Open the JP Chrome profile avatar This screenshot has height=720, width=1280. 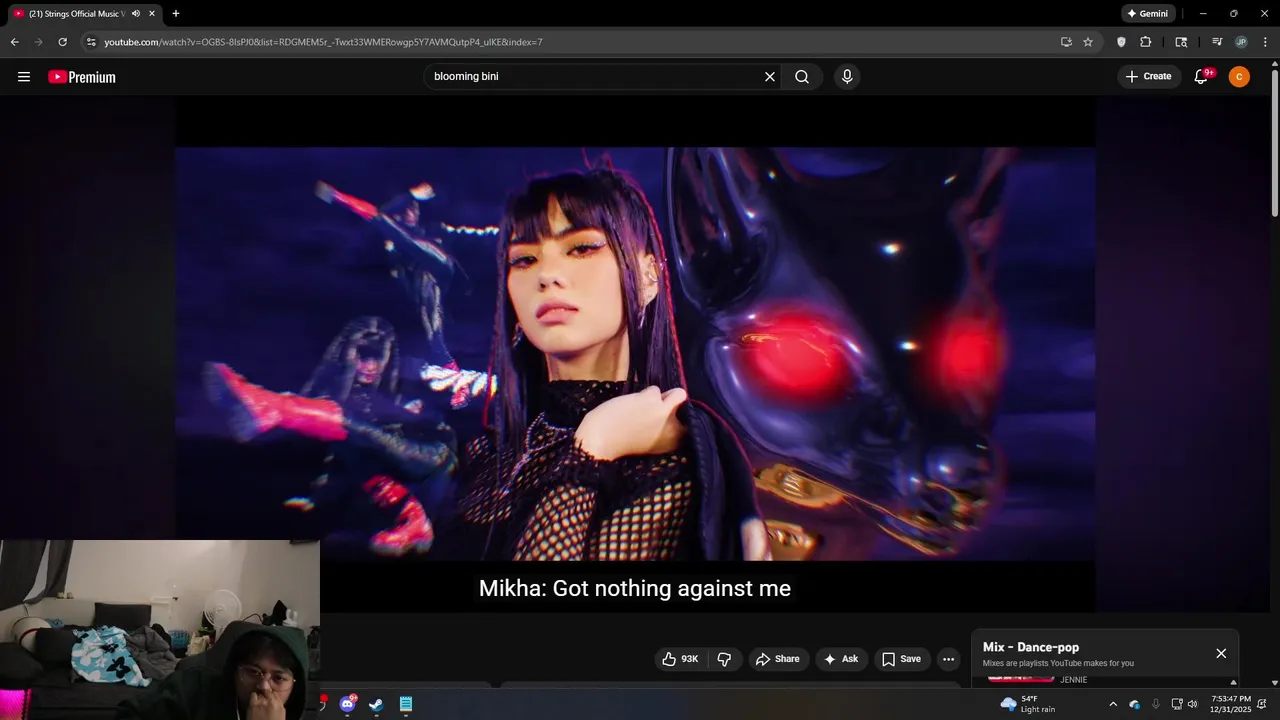pyautogui.click(x=1241, y=42)
